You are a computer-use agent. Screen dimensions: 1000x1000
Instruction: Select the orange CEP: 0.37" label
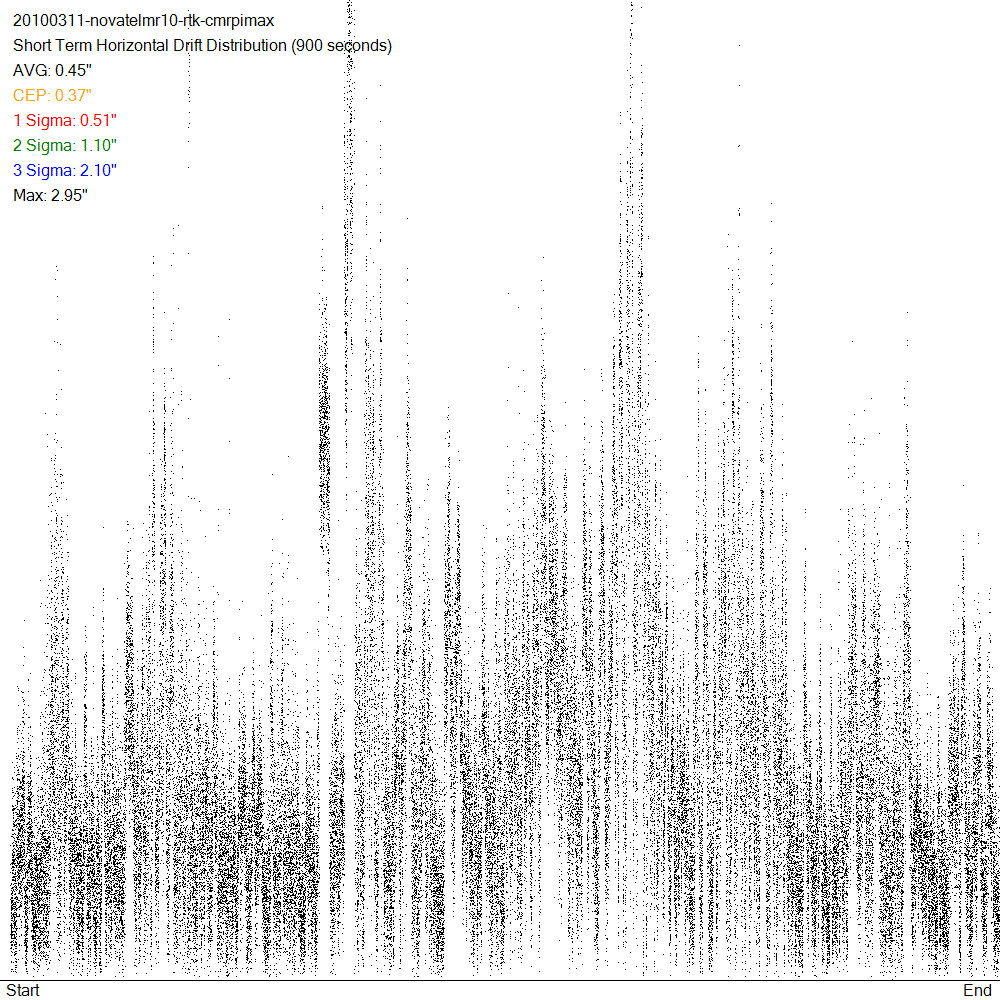tap(52, 96)
